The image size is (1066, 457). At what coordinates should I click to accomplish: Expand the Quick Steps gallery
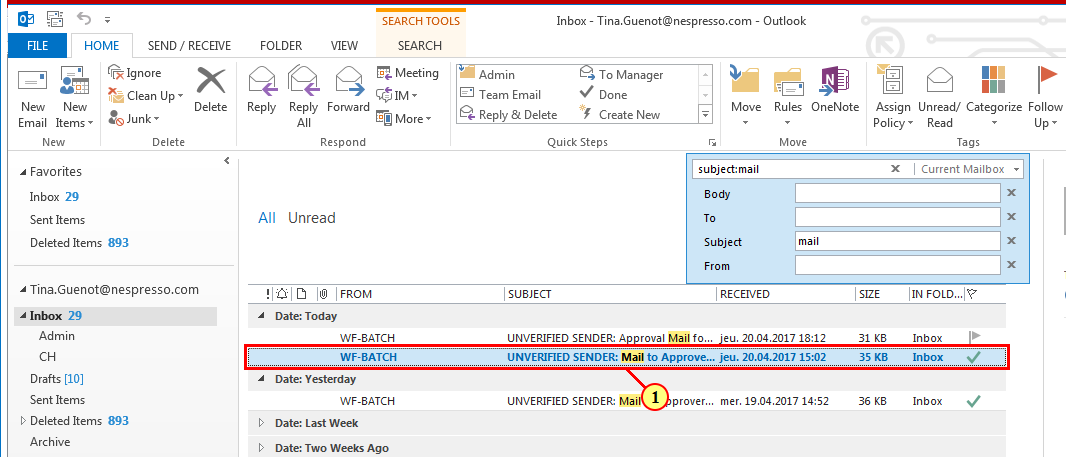tap(706, 115)
